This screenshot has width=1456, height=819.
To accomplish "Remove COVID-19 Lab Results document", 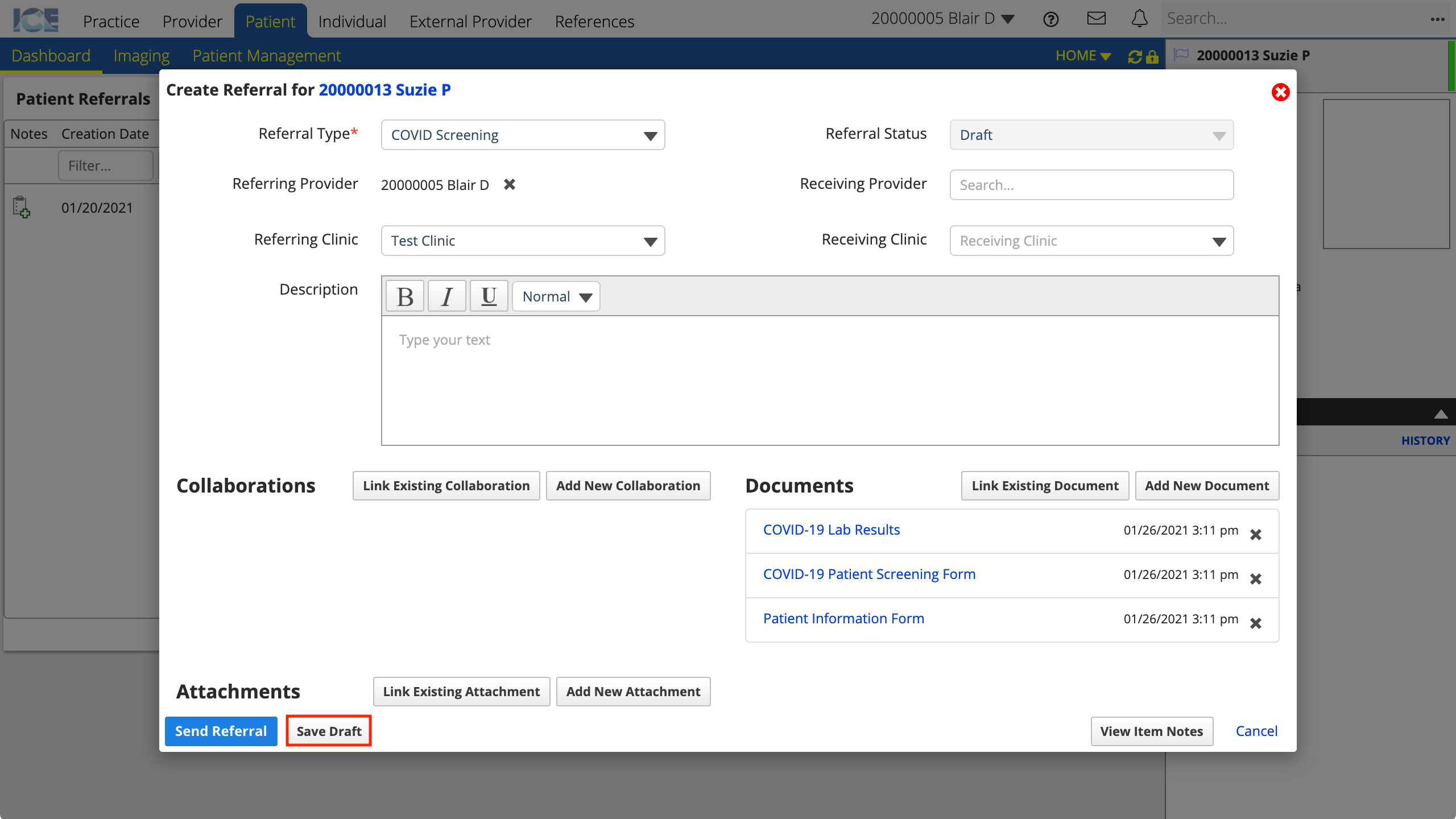I will [1256, 535].
